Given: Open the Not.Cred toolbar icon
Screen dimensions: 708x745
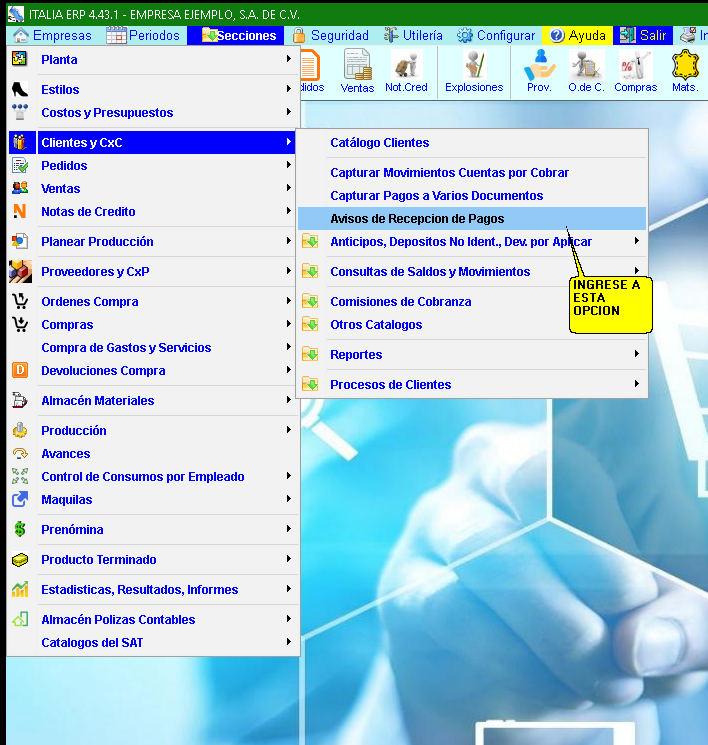Looking at the screenshot, I should click(x=406, y=71).
